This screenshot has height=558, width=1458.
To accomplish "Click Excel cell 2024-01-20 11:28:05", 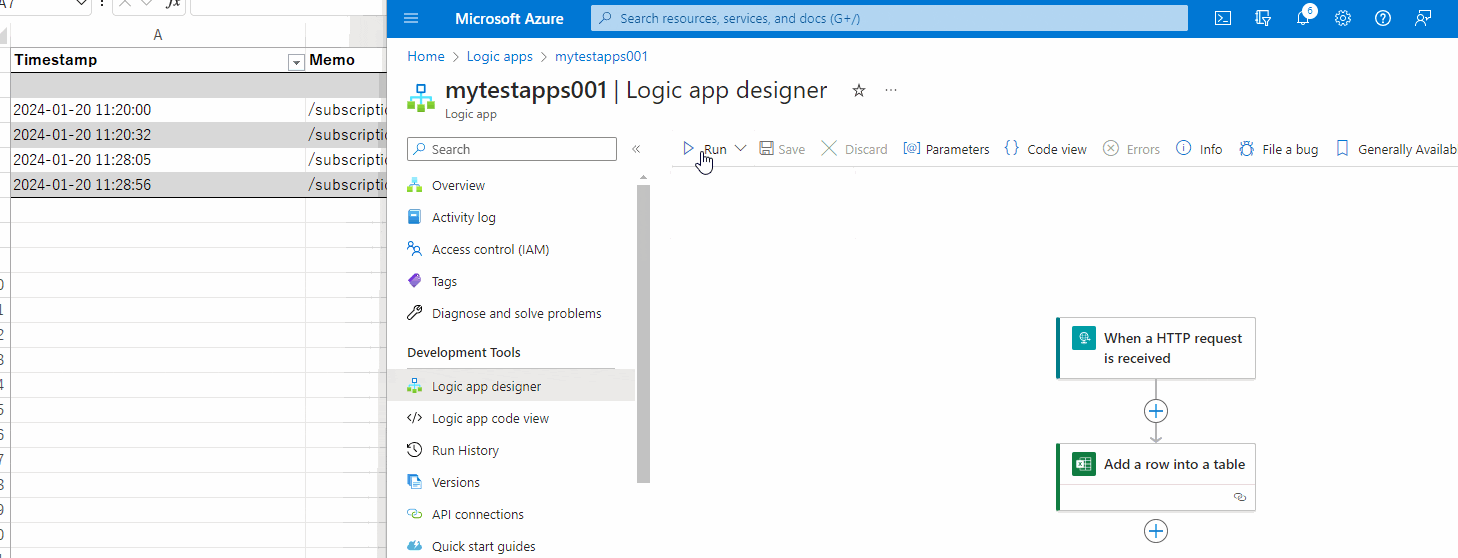I will (158, 160).
